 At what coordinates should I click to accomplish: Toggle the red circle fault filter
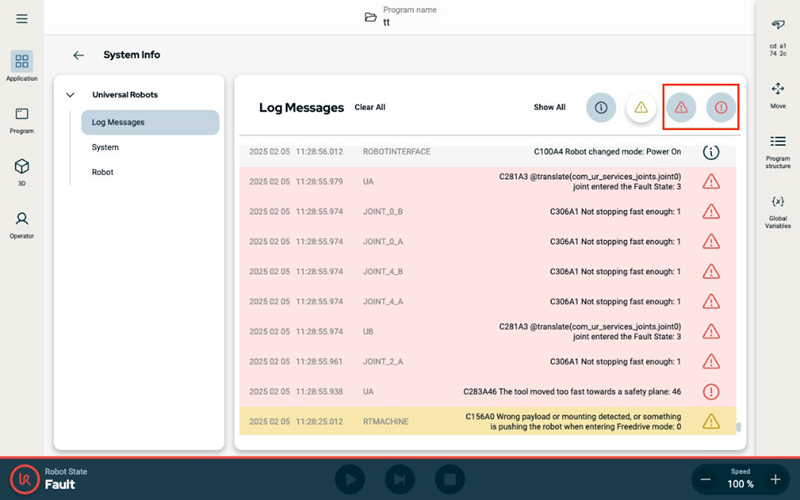pyautogui.click(x=721, y=107)
